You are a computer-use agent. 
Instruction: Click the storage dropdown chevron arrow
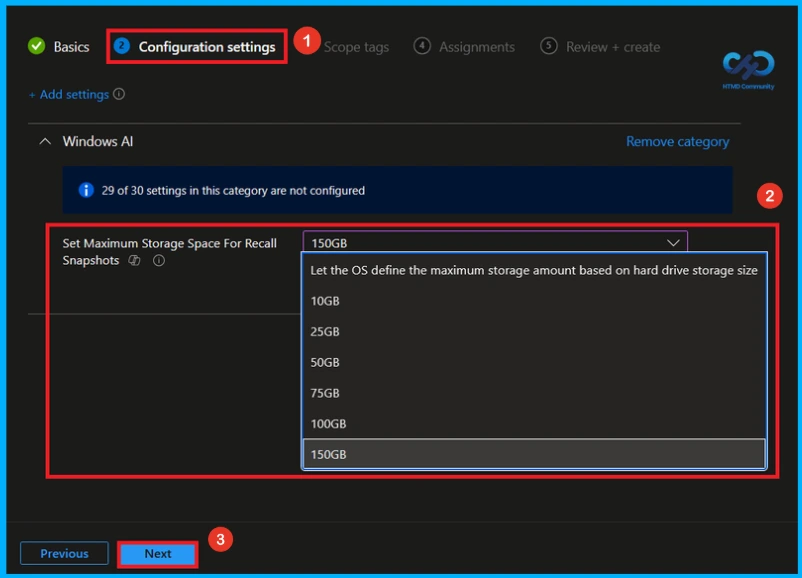click(673, 242)
